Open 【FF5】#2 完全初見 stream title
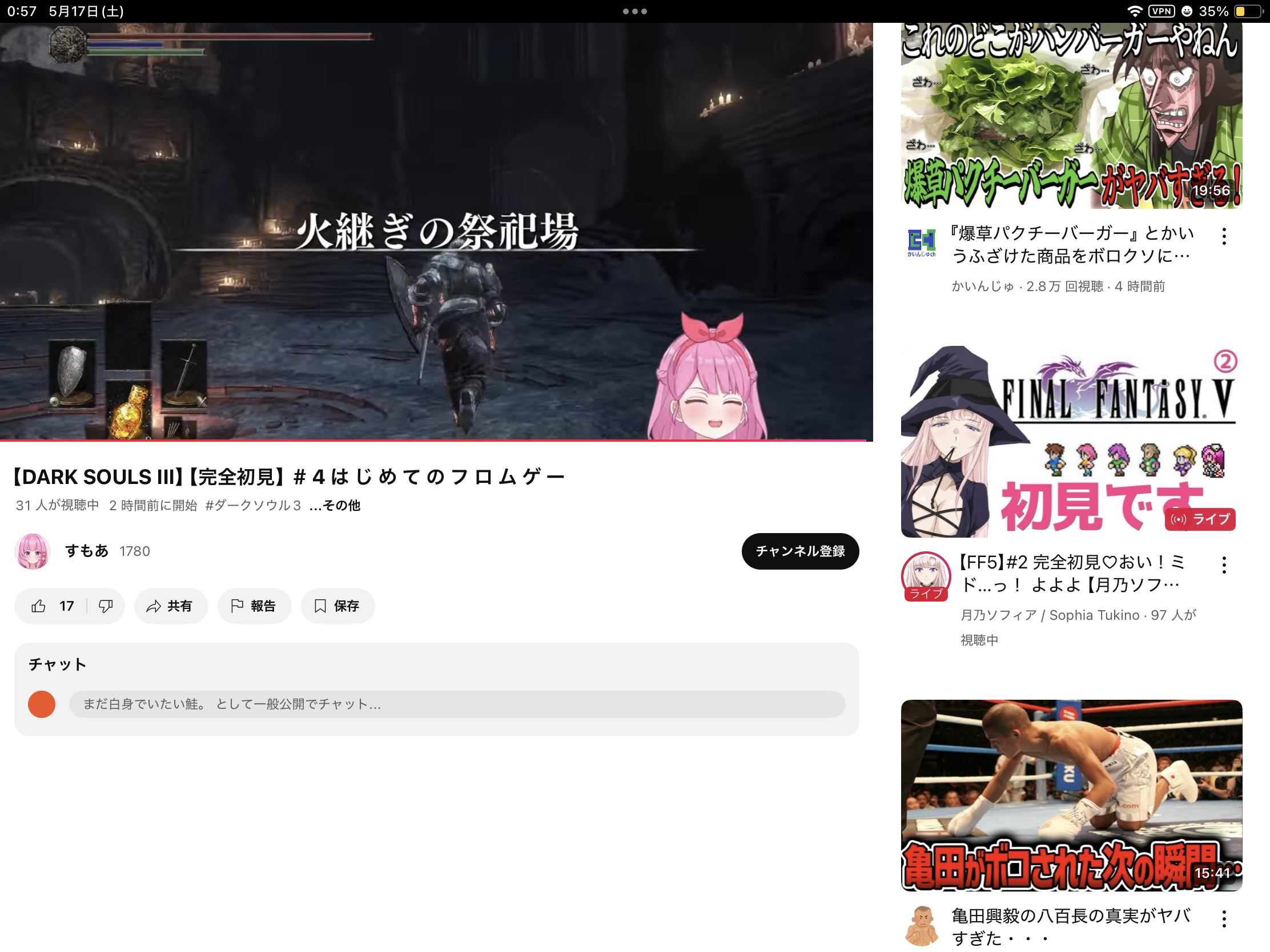The width and height of the screenshot is (1270, 952). point(1071,573)
